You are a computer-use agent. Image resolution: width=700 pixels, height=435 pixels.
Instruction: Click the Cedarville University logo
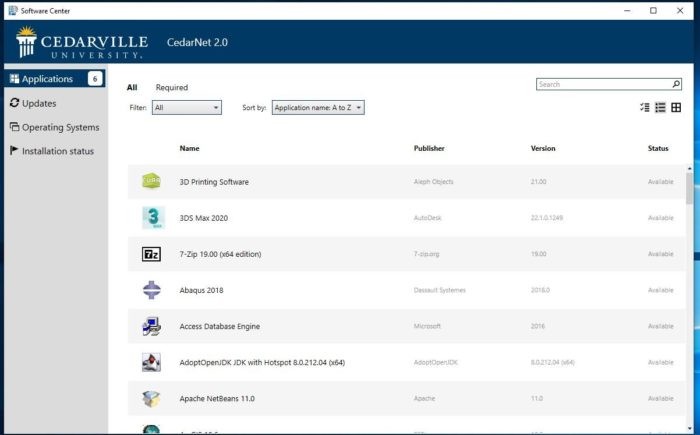(x=82, y=43)
